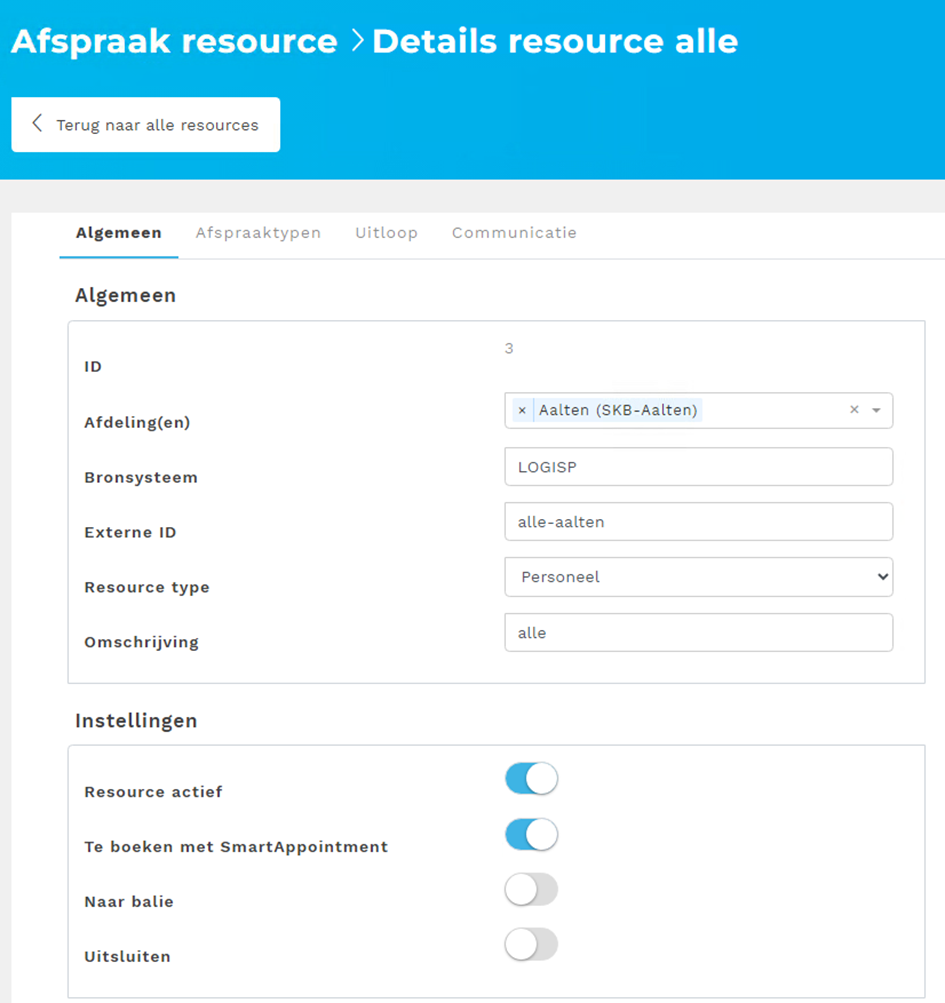Viewport: 945px width, 1003px height.
Task: Expand the Afdeling(en) dropdown arrow
Action: click(x=877, y=410)
